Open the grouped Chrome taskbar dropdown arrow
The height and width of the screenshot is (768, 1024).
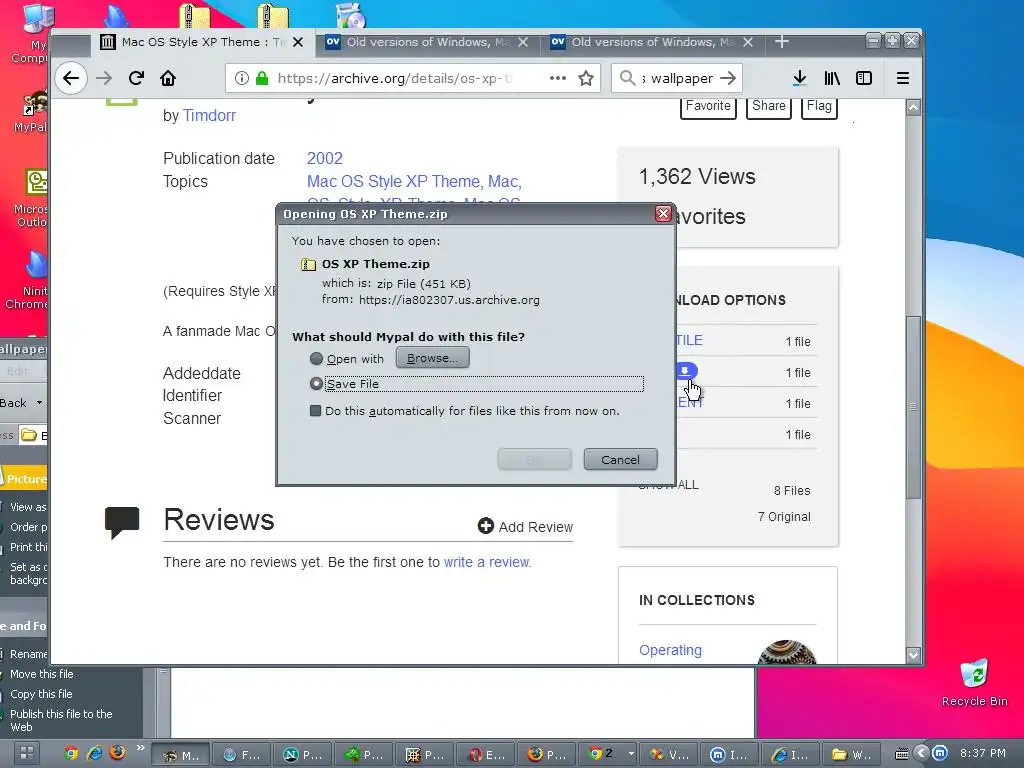[631, 754]
